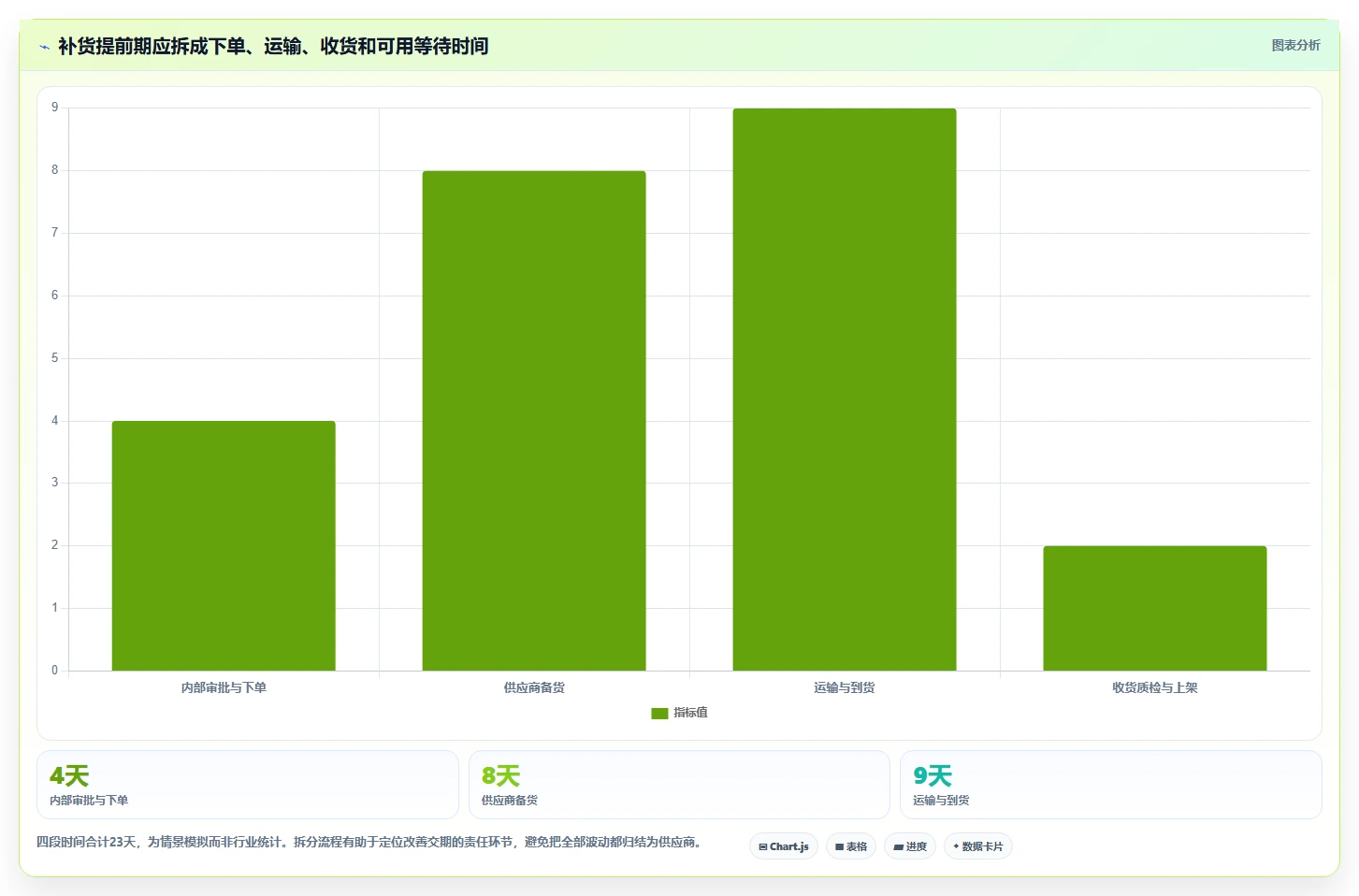
Task: Click the 表格 tag chip
Action: pyautogui.click(x=851, y=846)
